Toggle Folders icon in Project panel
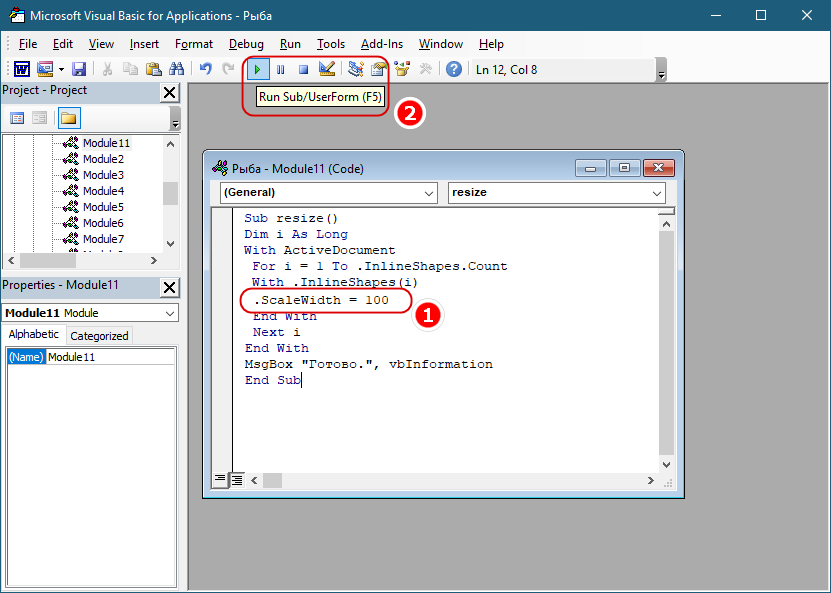 point(69,118)
